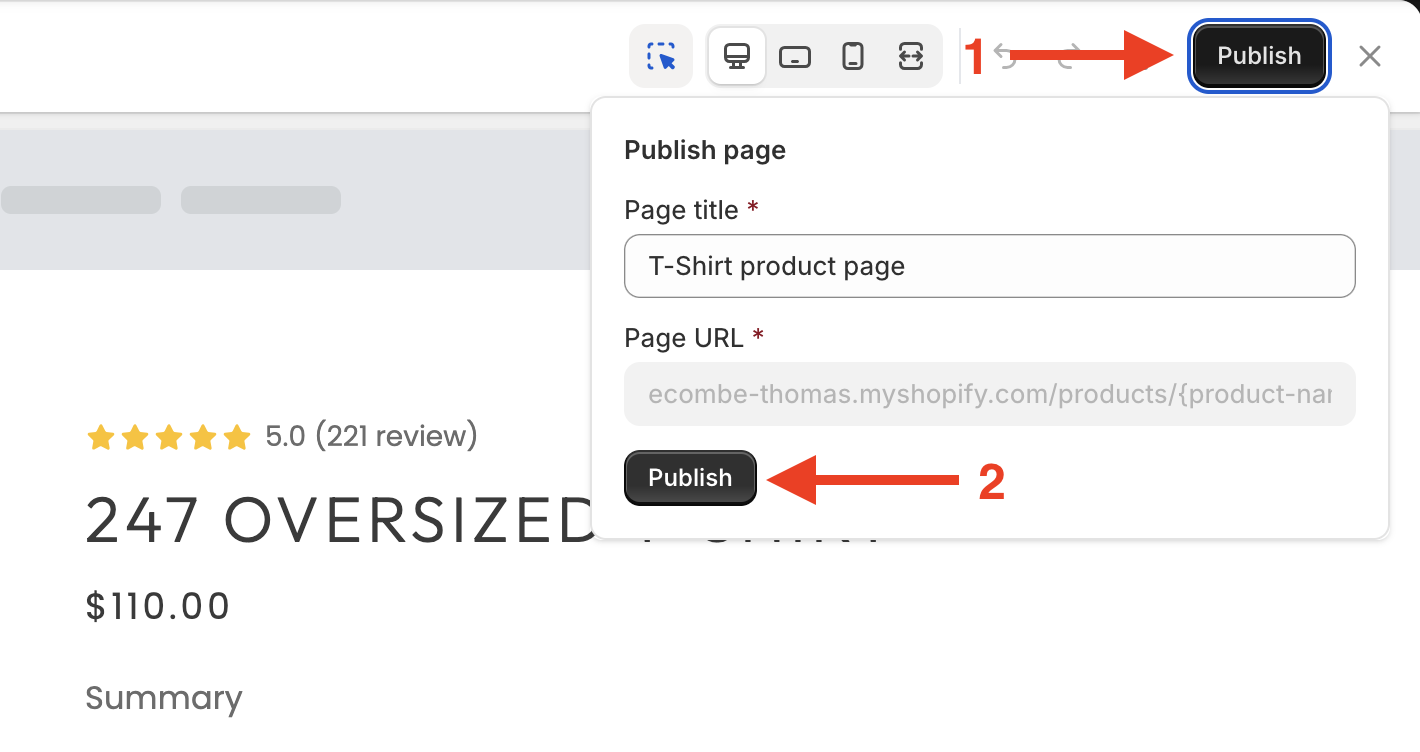Image resolution: width=1420 pixels, height=752 pixels.
Task: Click the redo arrow icon
Action: 1066,56
